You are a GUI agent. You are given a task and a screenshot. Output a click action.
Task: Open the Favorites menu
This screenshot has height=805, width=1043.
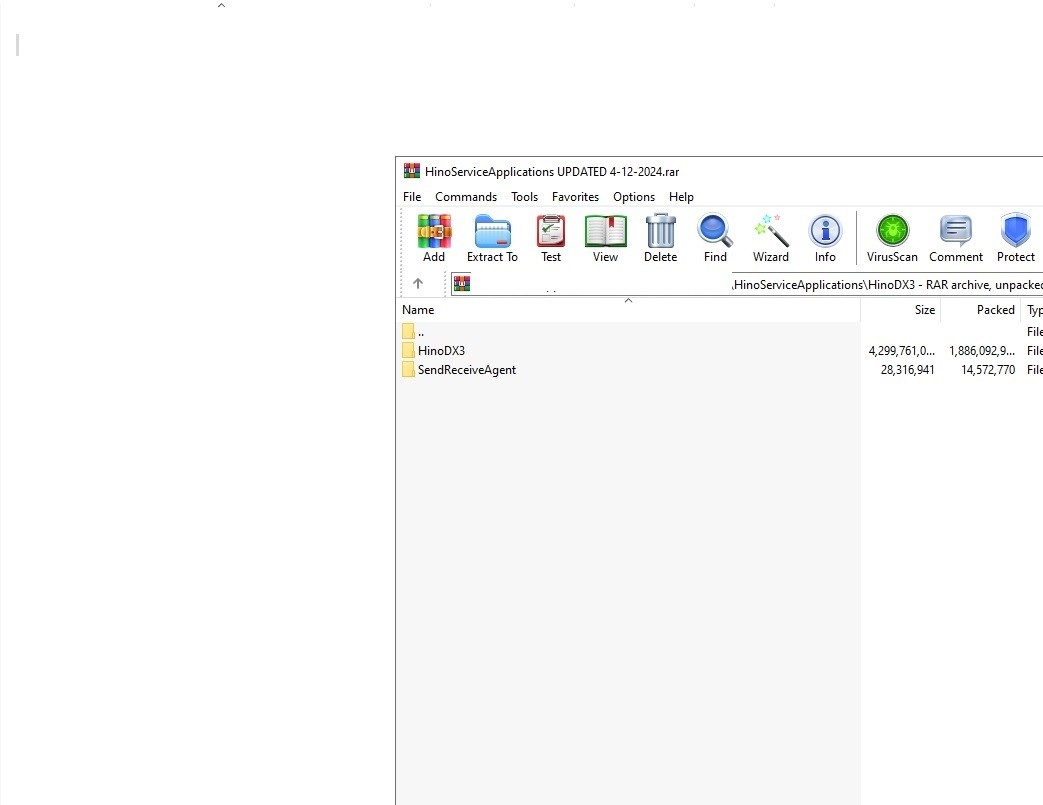pyautogui.click(x=575, y=197)
